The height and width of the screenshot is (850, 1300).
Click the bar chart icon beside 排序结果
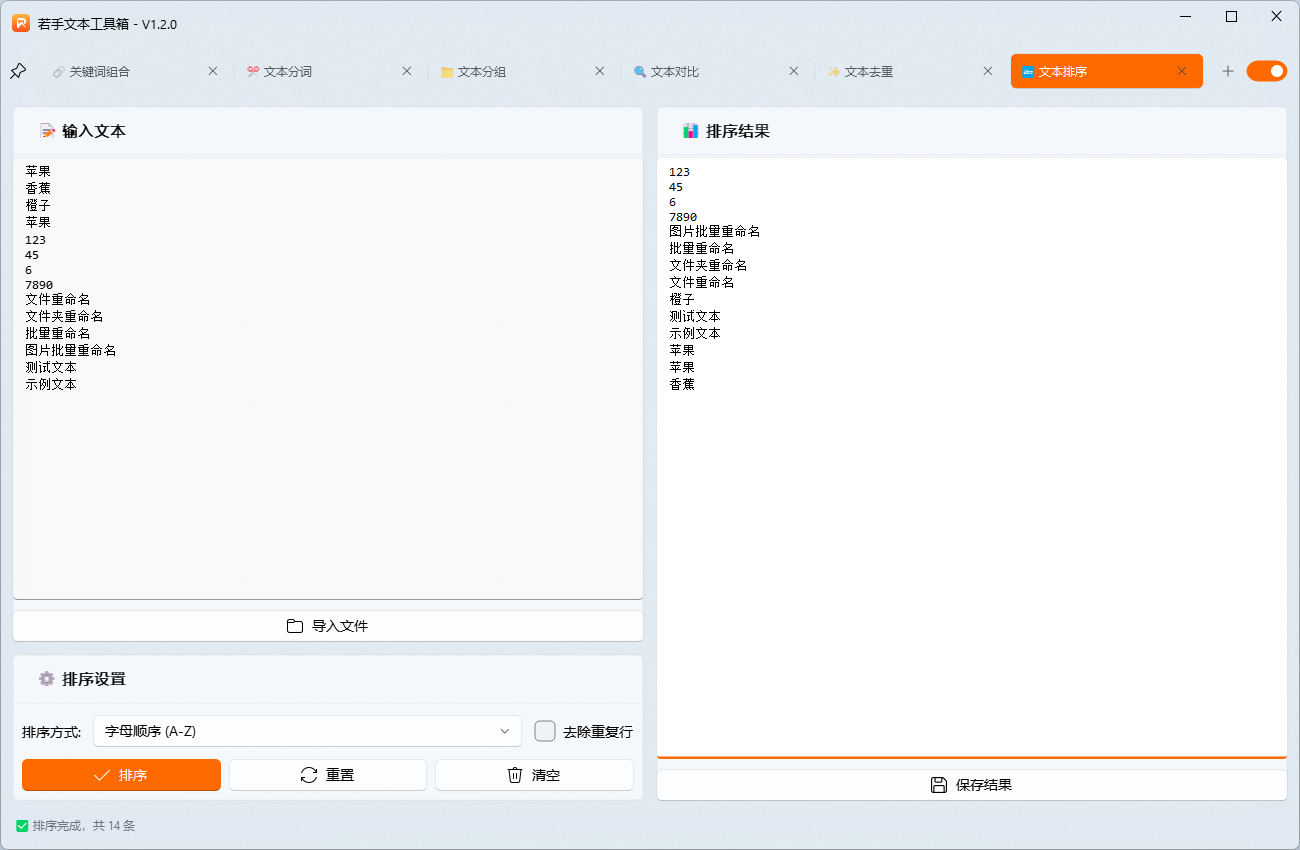click(x=691, y=130)
